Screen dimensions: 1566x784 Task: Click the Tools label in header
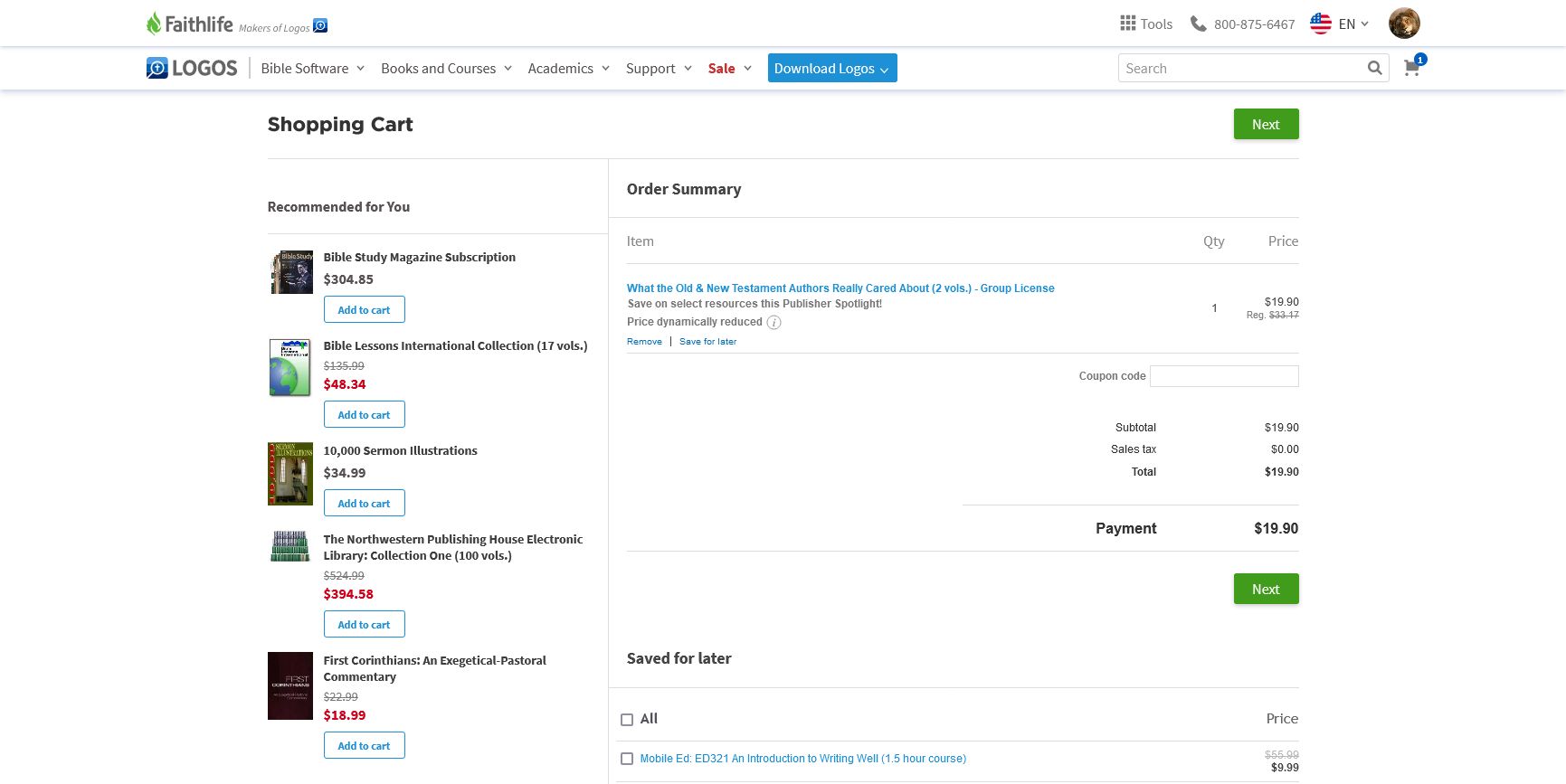pos(1156,24)
